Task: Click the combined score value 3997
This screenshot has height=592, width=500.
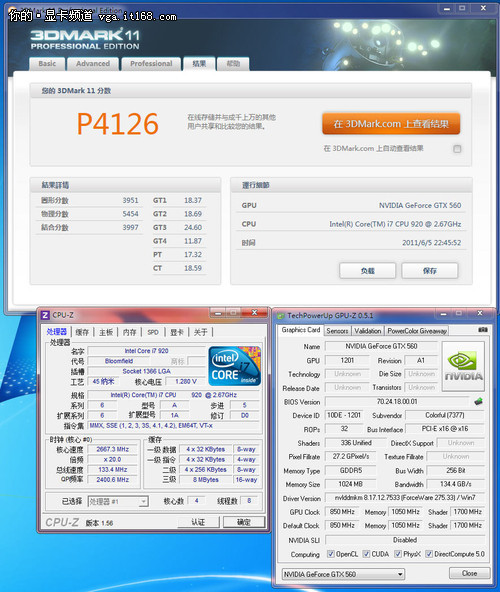Action: [130, 228]
